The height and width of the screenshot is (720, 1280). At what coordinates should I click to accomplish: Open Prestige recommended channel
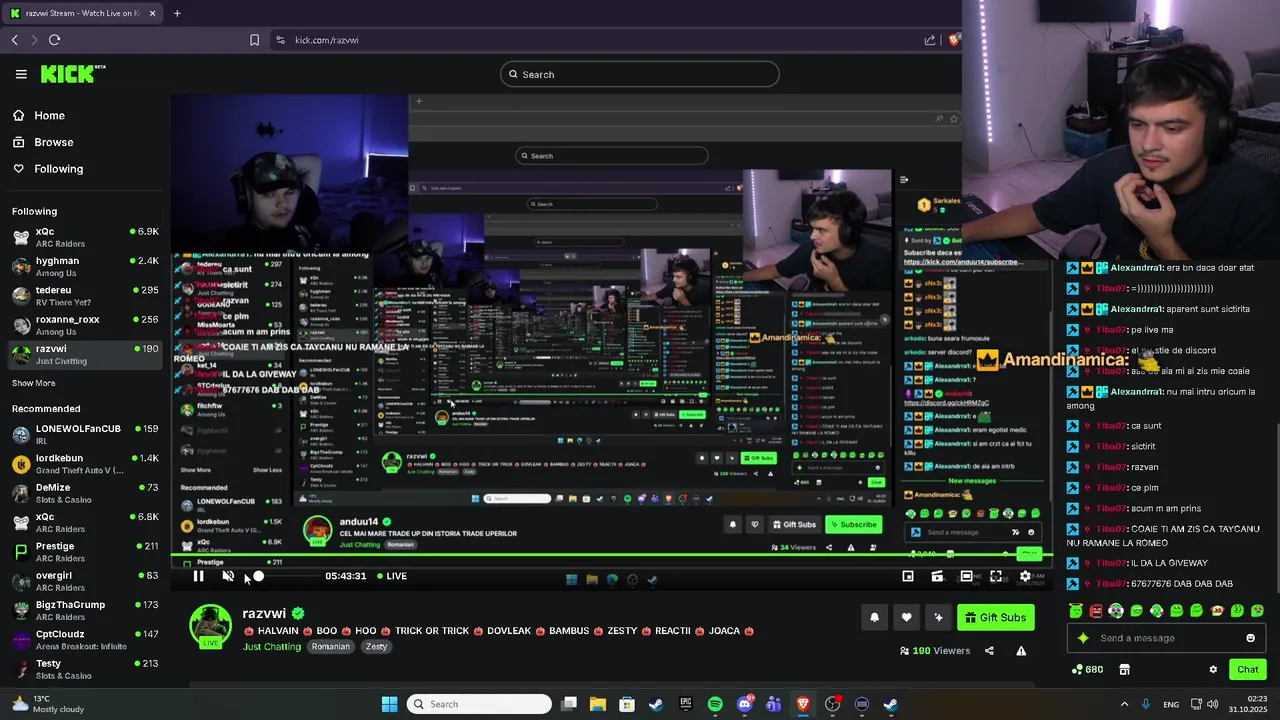[85, 552]
